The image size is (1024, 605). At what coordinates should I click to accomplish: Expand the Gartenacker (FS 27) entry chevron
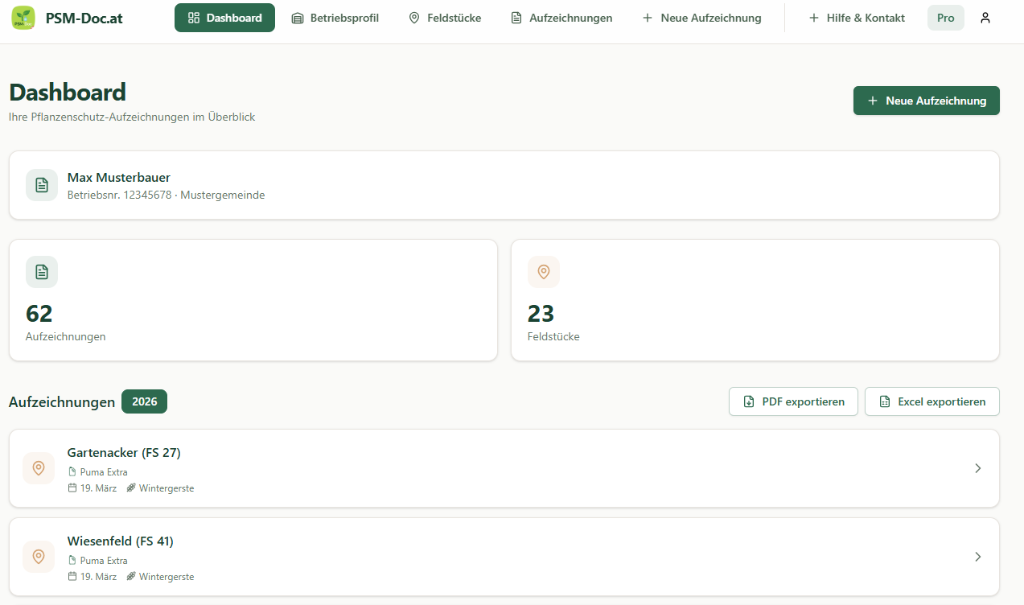(x=978, y=468)
